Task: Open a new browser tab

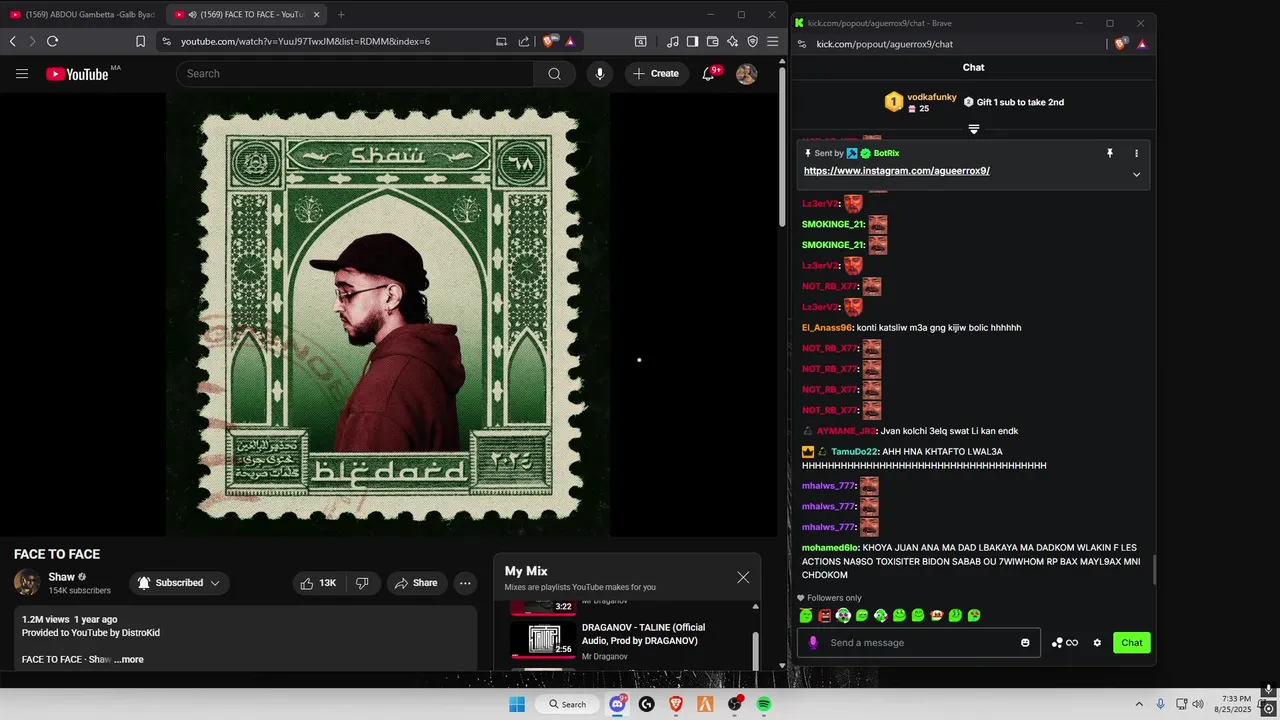Action: 341,14
